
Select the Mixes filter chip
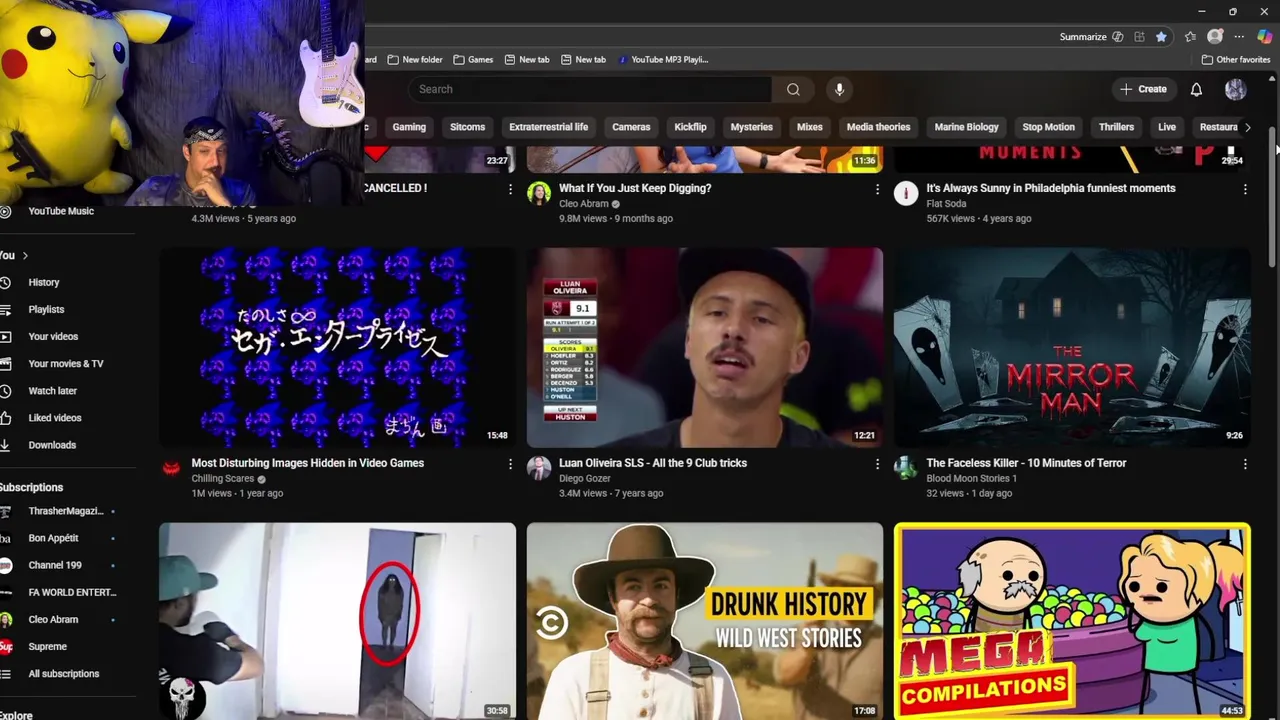tap(809, 127)
